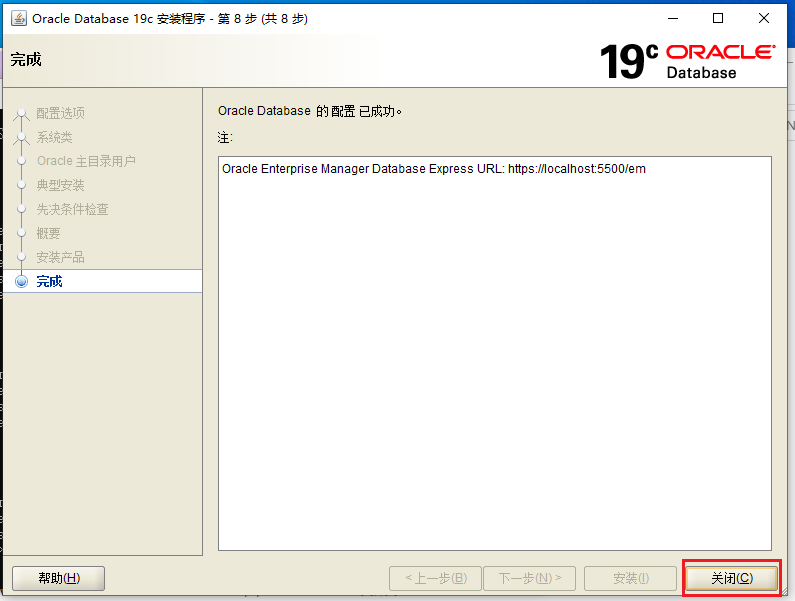Close the installer window with X
The image size is (795, 601).
pos(764,18)
